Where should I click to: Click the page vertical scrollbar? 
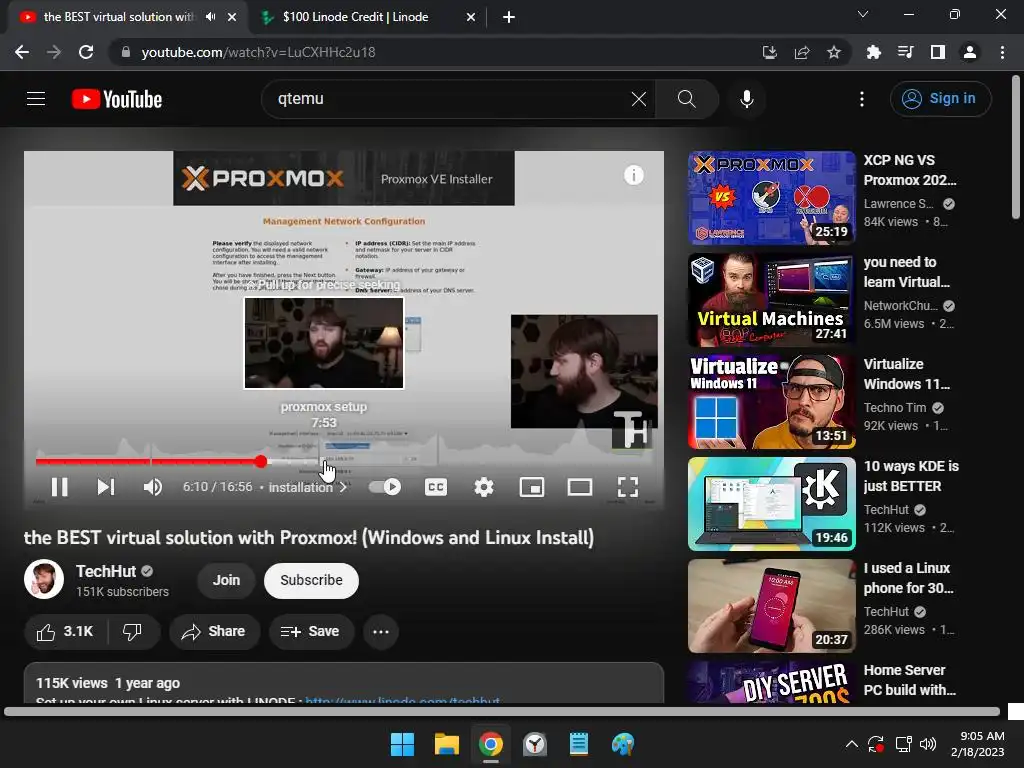click(1016, 148)
